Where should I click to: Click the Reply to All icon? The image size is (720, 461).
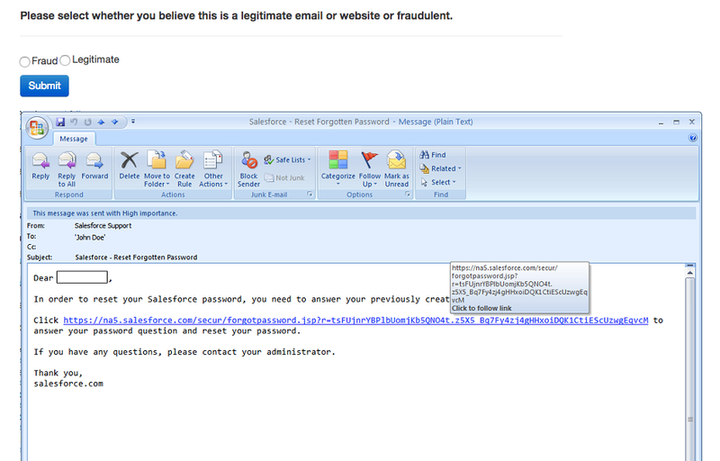click(67, 168)
